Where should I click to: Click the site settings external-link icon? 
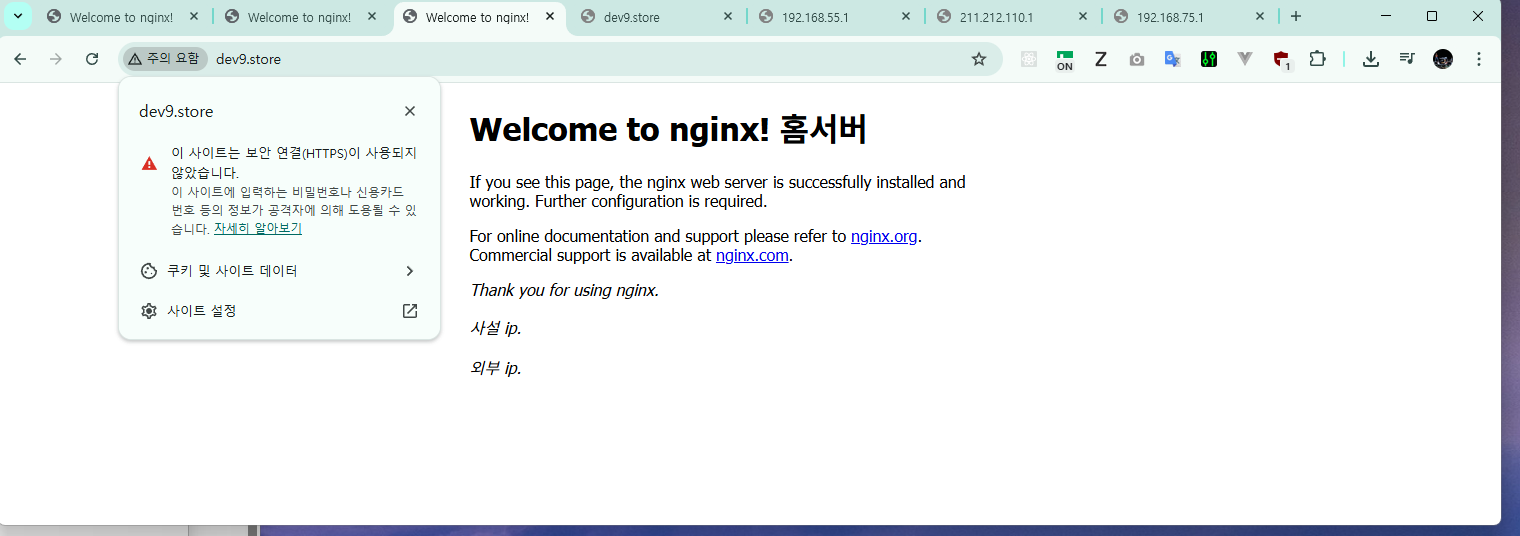410,311
